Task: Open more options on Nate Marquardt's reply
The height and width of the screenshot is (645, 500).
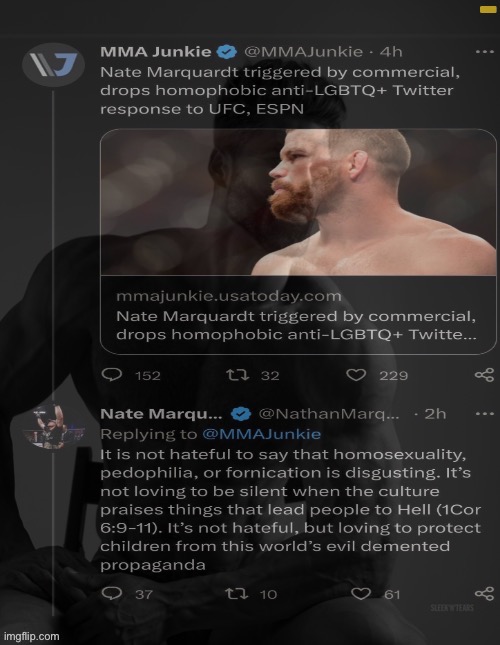Action: (x=484, y=413)
